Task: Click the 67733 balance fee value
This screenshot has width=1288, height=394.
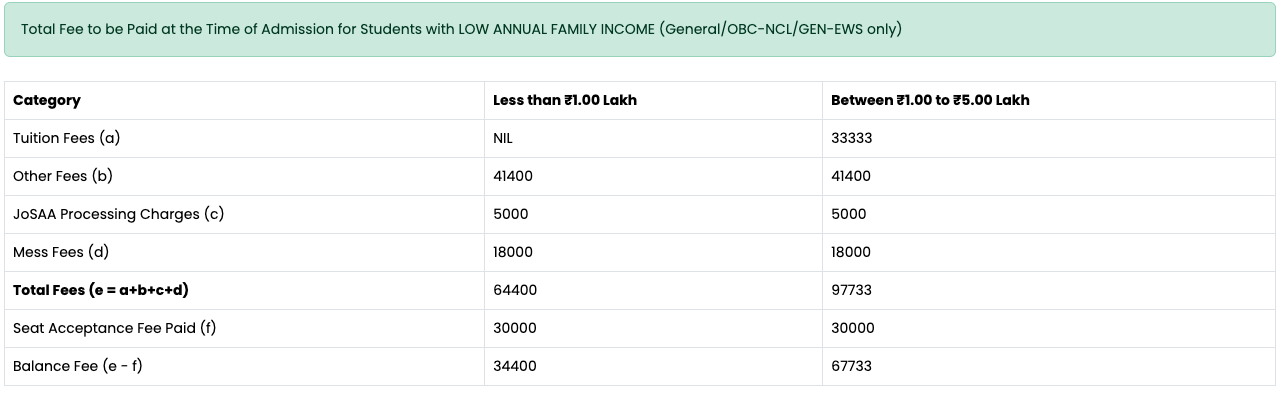Action: (x=852, y=366)
